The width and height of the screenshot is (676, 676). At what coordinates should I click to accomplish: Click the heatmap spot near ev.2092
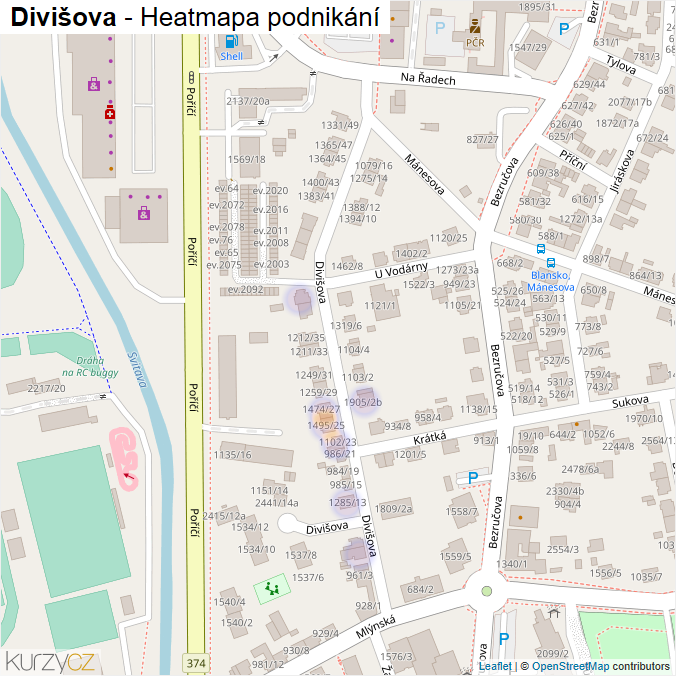click(x=300, y=299)
